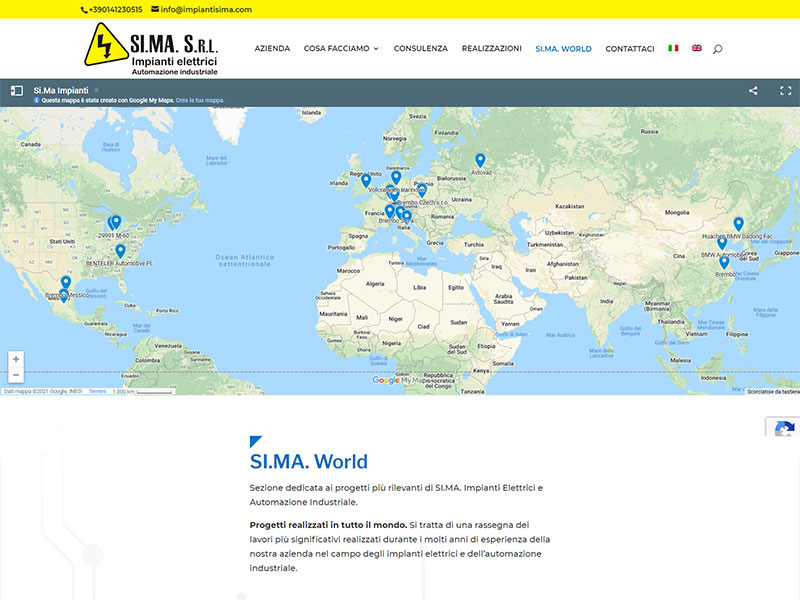This screenshot has width=800, height=600.
Task: Select the Brembo Messico map pin
Action: click(x=64, y=295)
